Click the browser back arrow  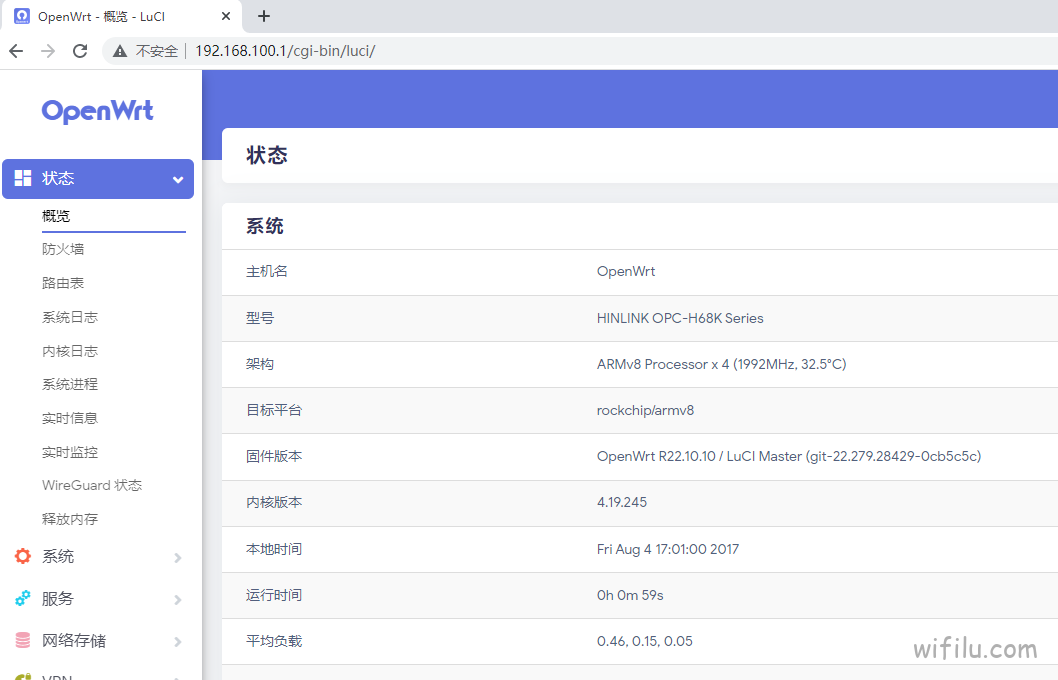[x=16, y=51]
